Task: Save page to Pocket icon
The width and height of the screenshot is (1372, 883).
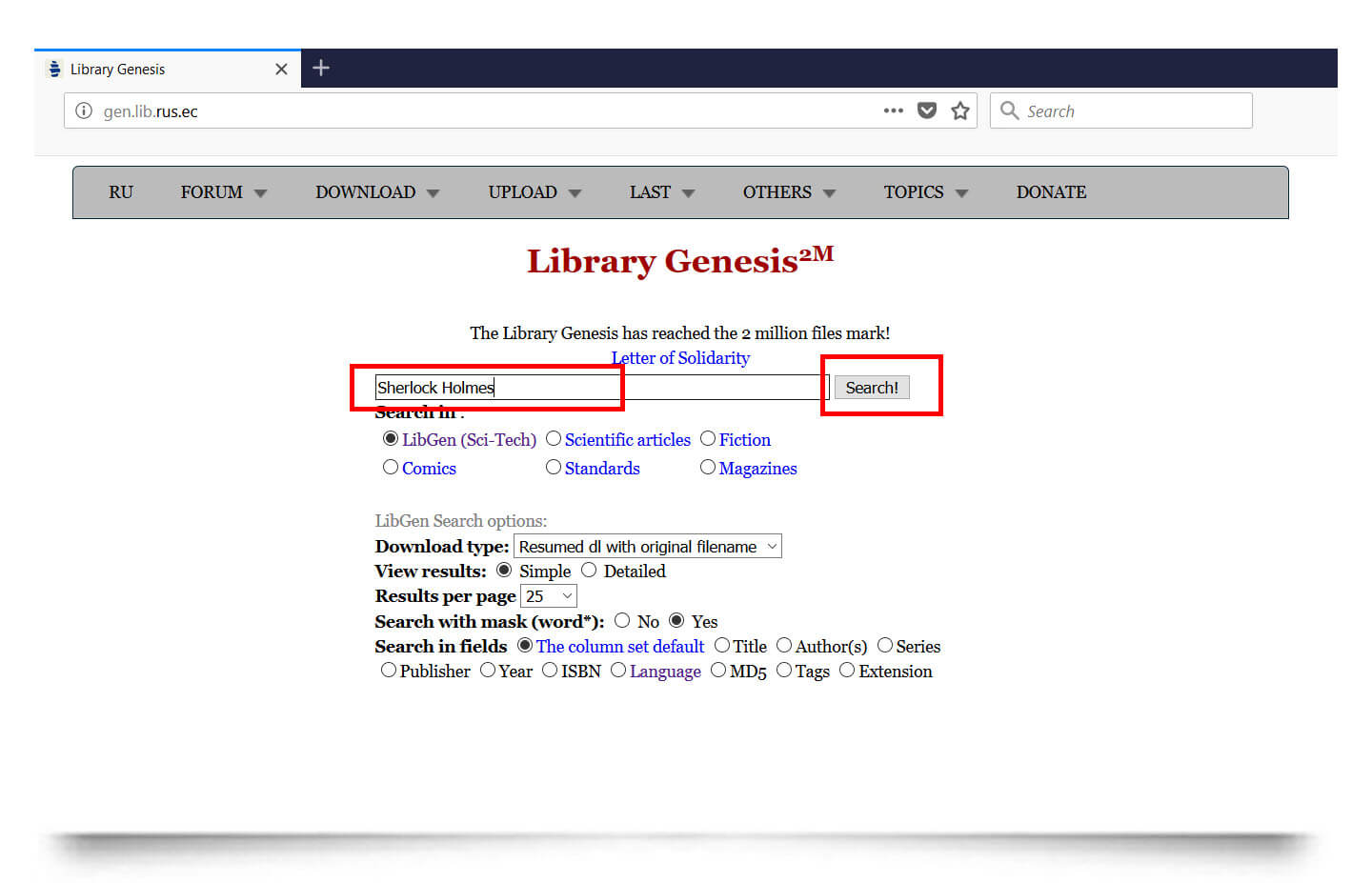Action: [x=926, y=110]
